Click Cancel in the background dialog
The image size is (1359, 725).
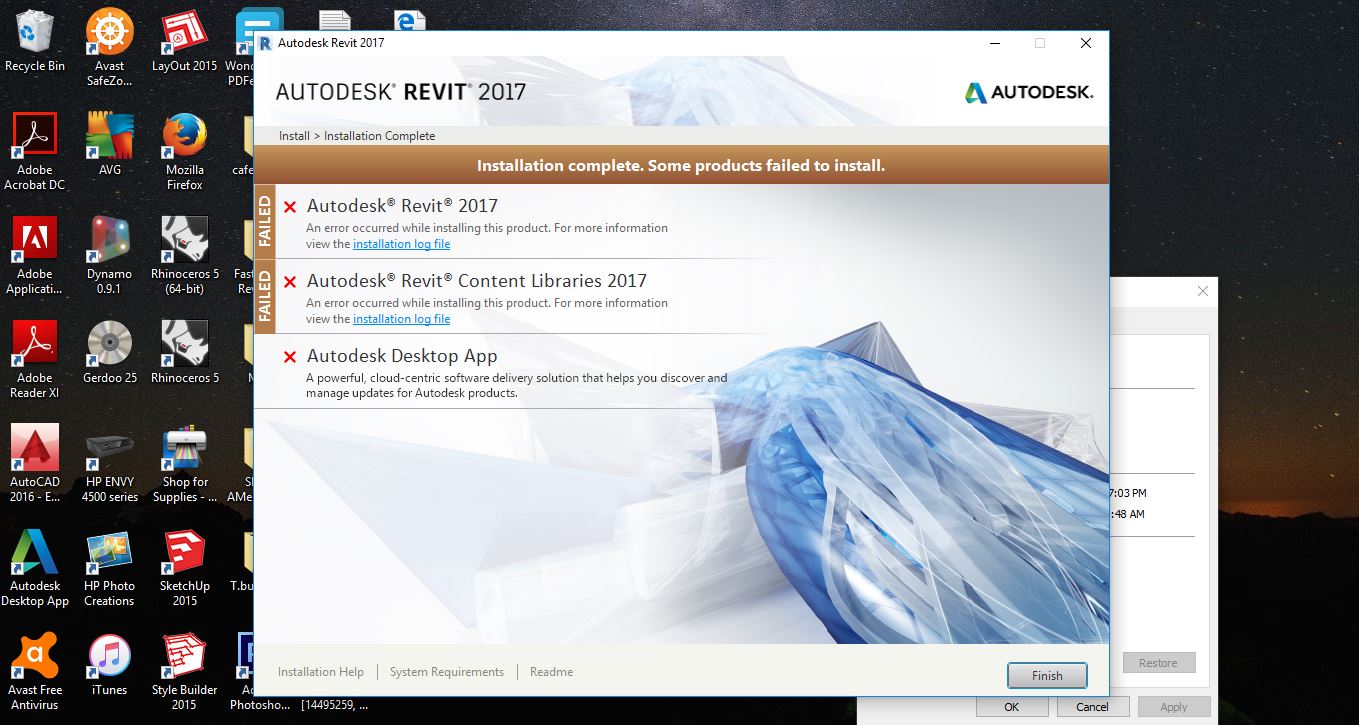(x=1092, y=707)
